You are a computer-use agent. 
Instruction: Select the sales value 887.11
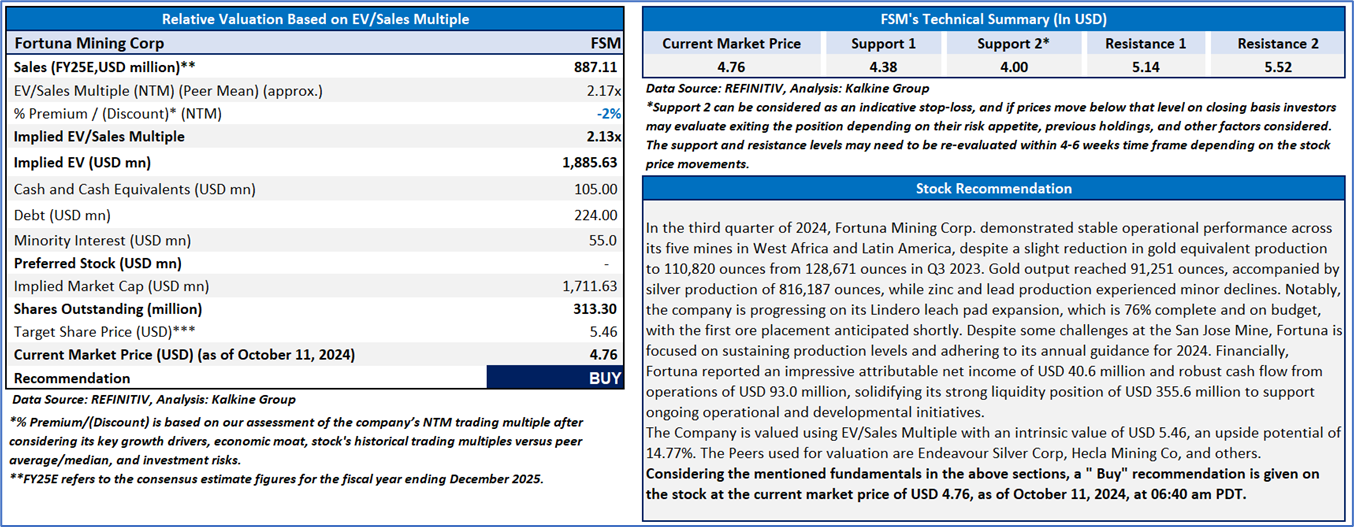point(597,67)
